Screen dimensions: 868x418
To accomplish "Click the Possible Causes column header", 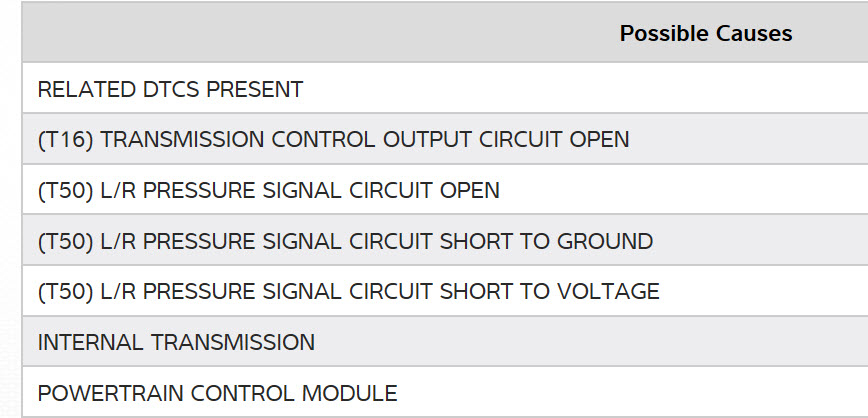I will point(705,34).
